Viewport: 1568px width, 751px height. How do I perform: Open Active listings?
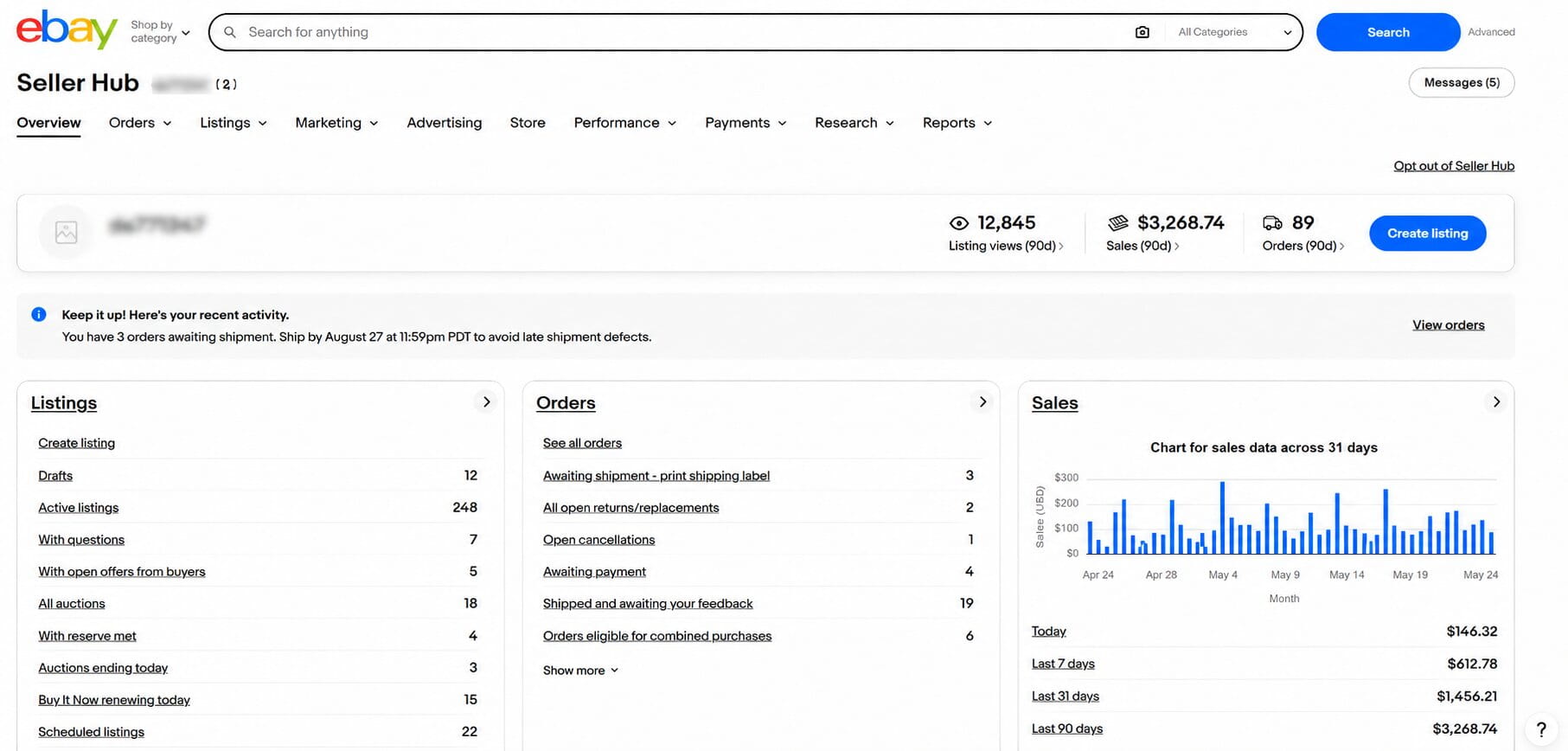(79, 508)
